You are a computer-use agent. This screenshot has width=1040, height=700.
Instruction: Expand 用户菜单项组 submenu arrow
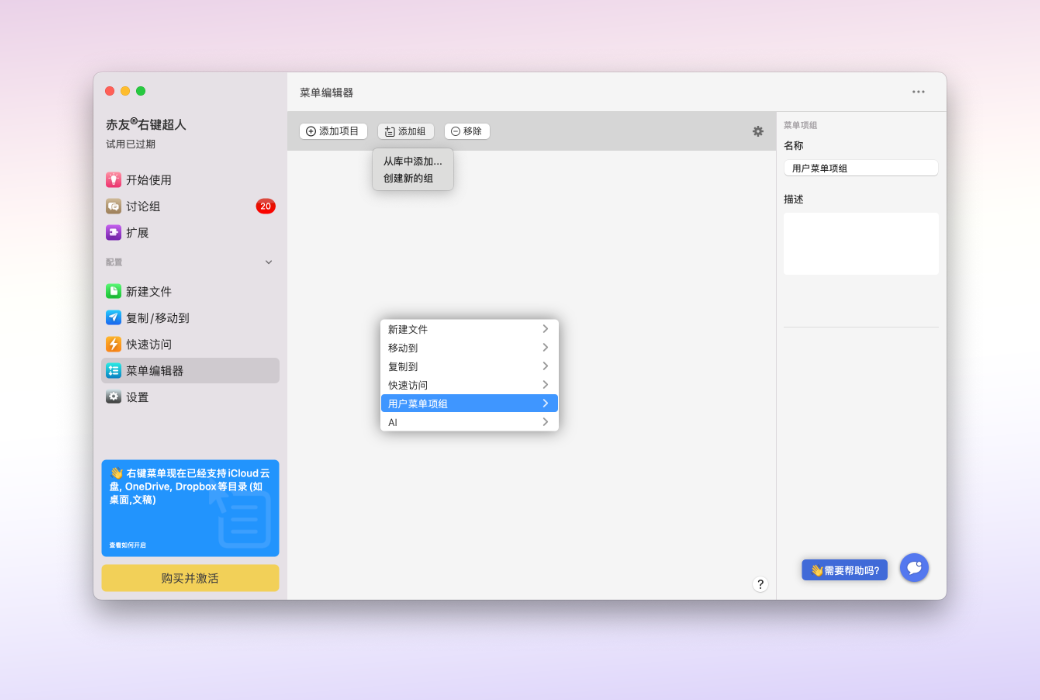[x=545, y=403]
